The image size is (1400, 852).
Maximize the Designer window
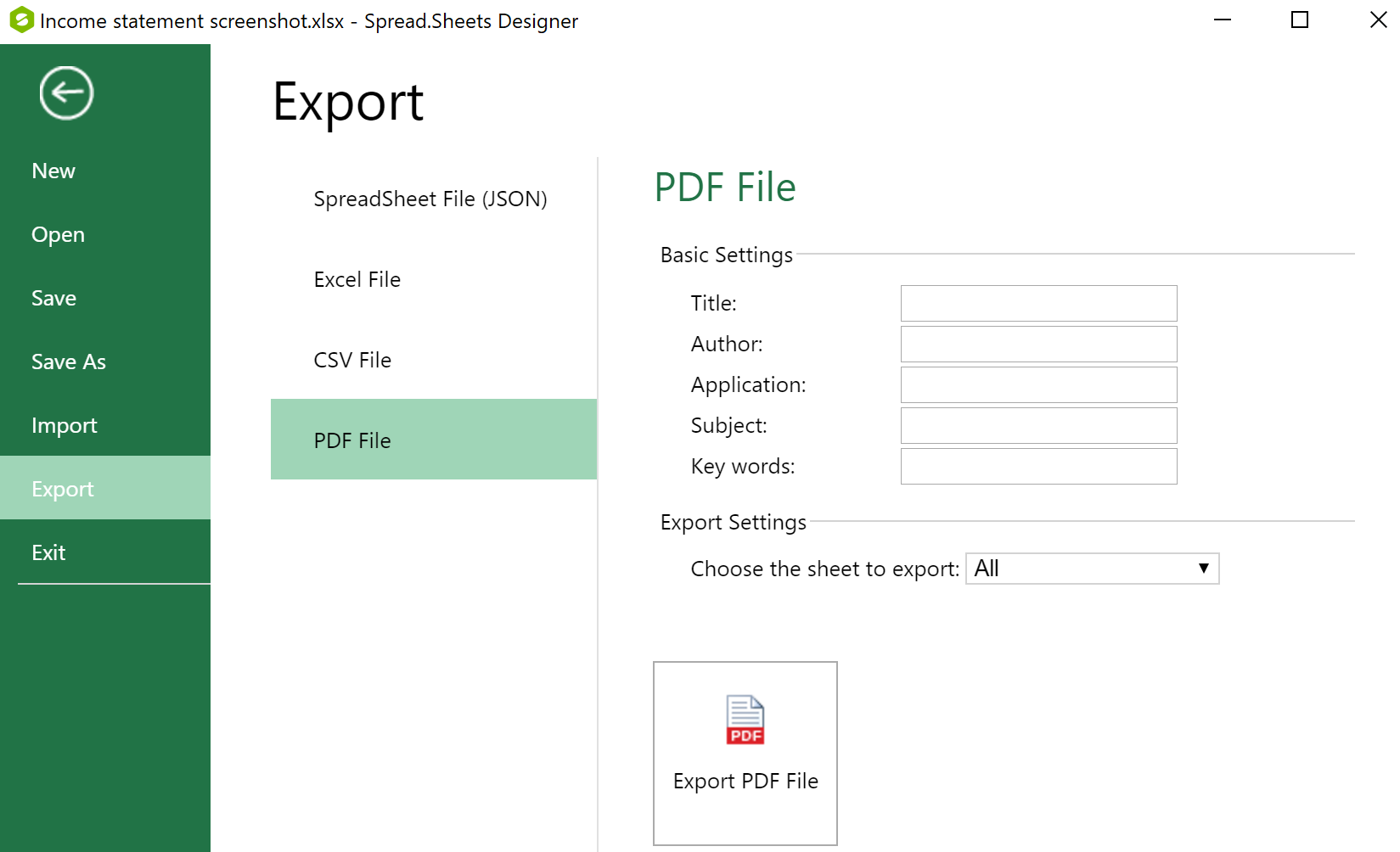(1299, 20)
